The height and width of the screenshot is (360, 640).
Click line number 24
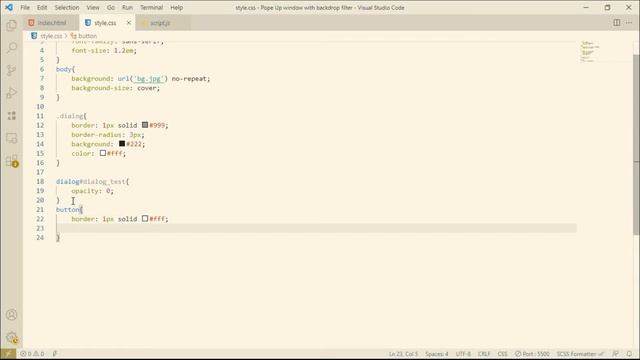click(40, 238)
